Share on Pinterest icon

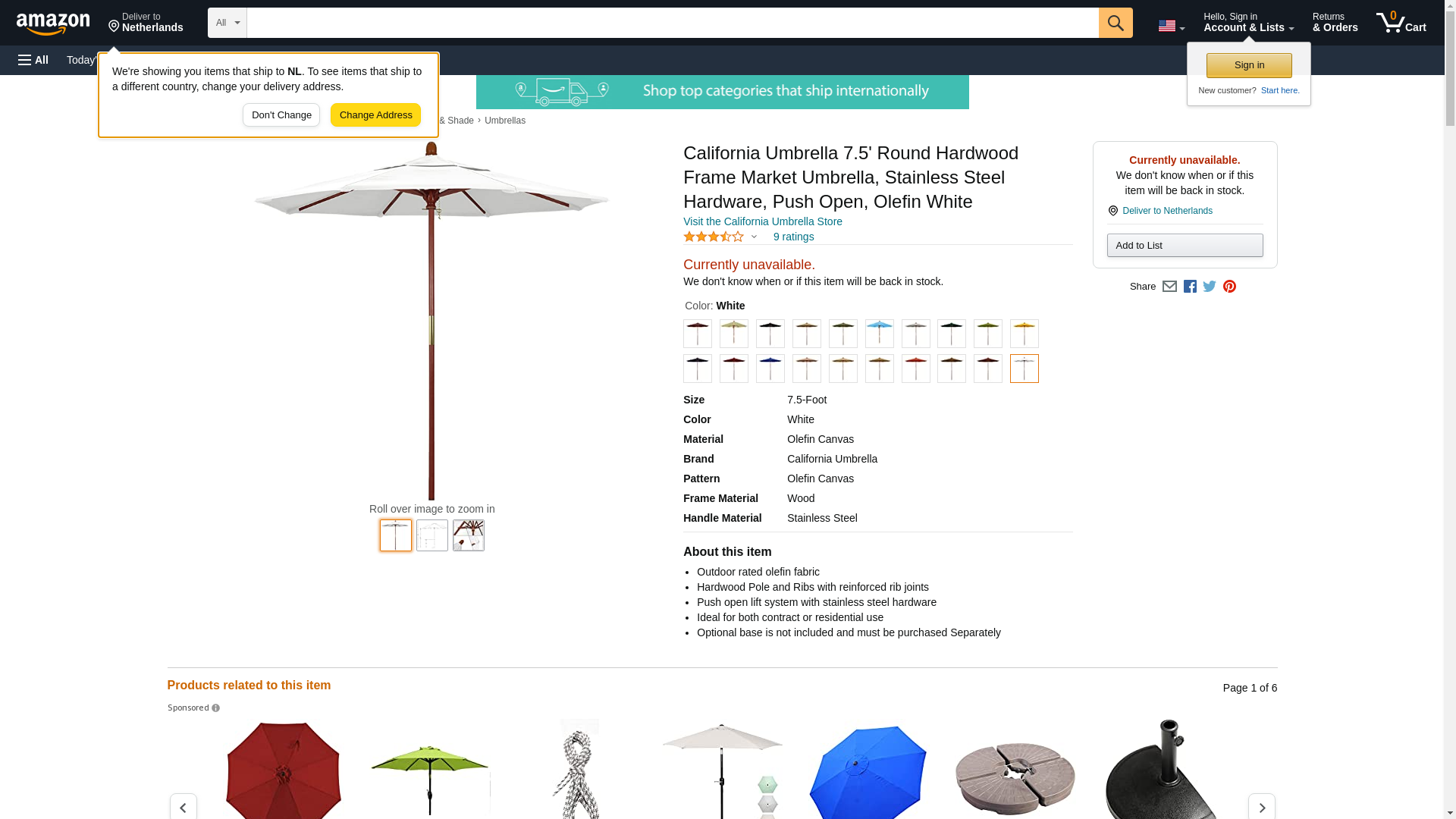(x=1229, y=287)
